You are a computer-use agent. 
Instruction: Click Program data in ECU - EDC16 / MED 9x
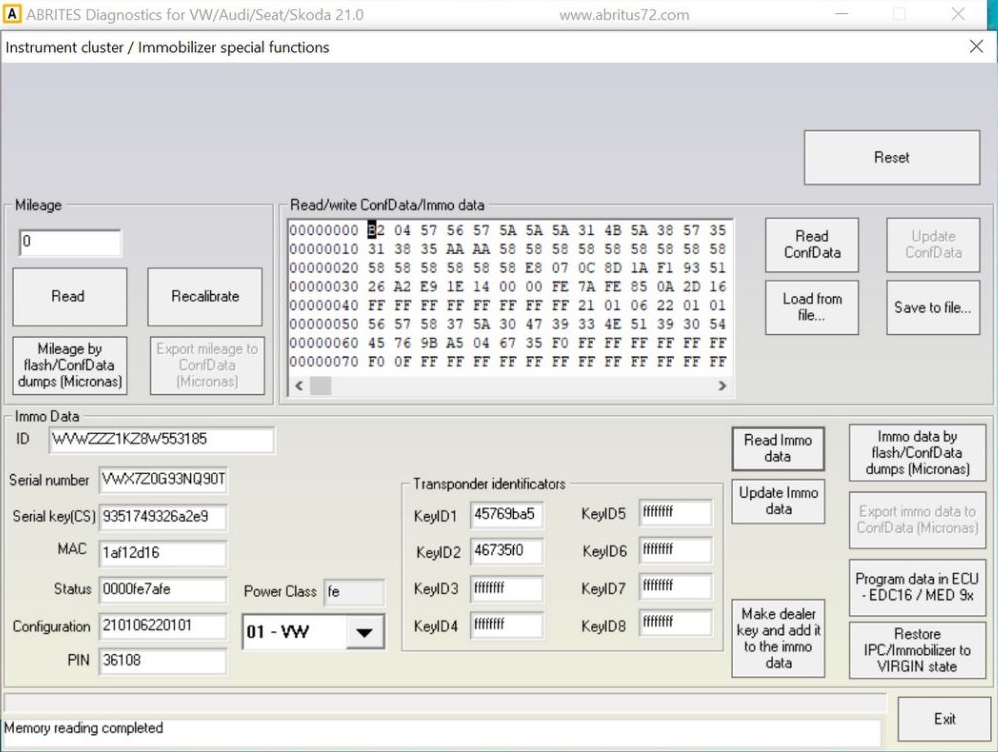(917, 587)
